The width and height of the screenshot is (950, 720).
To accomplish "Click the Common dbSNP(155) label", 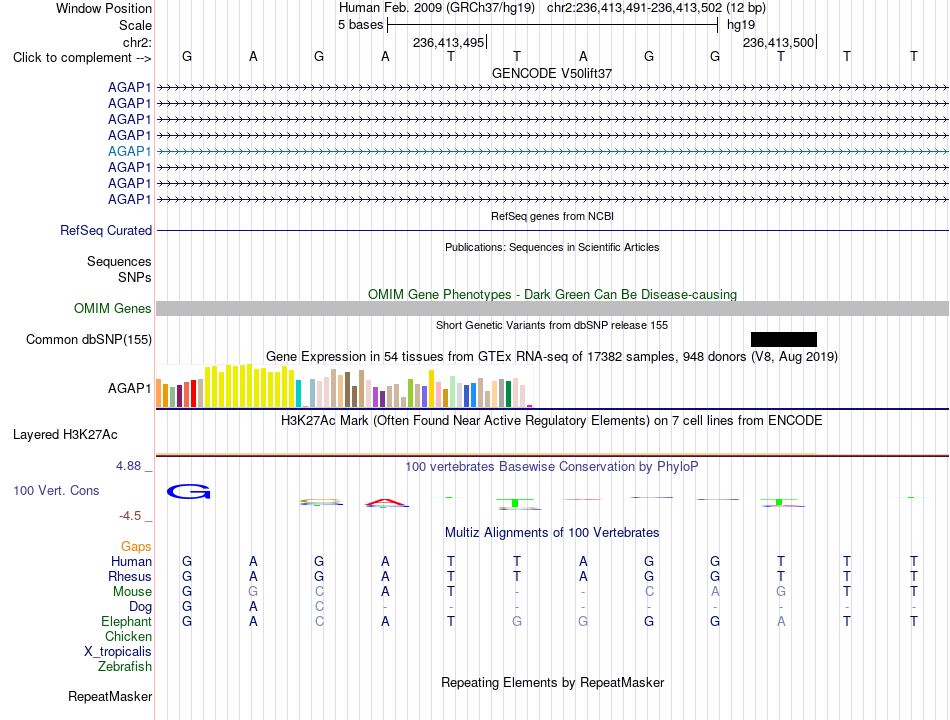I will click(x=89, y=339).
